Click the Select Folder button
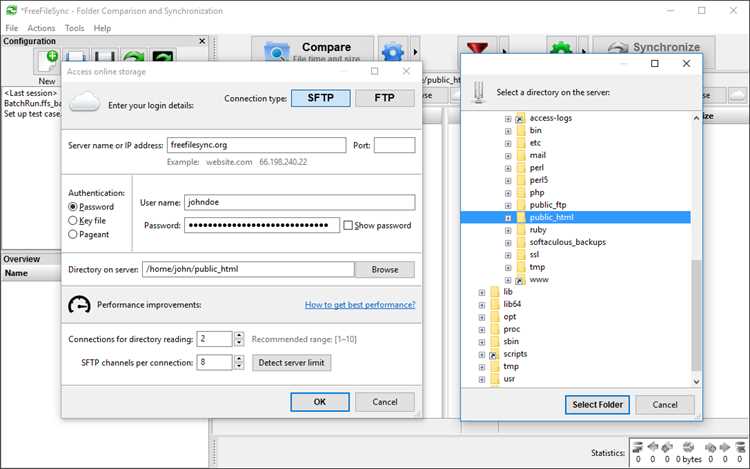 click(x=597, y=405)
